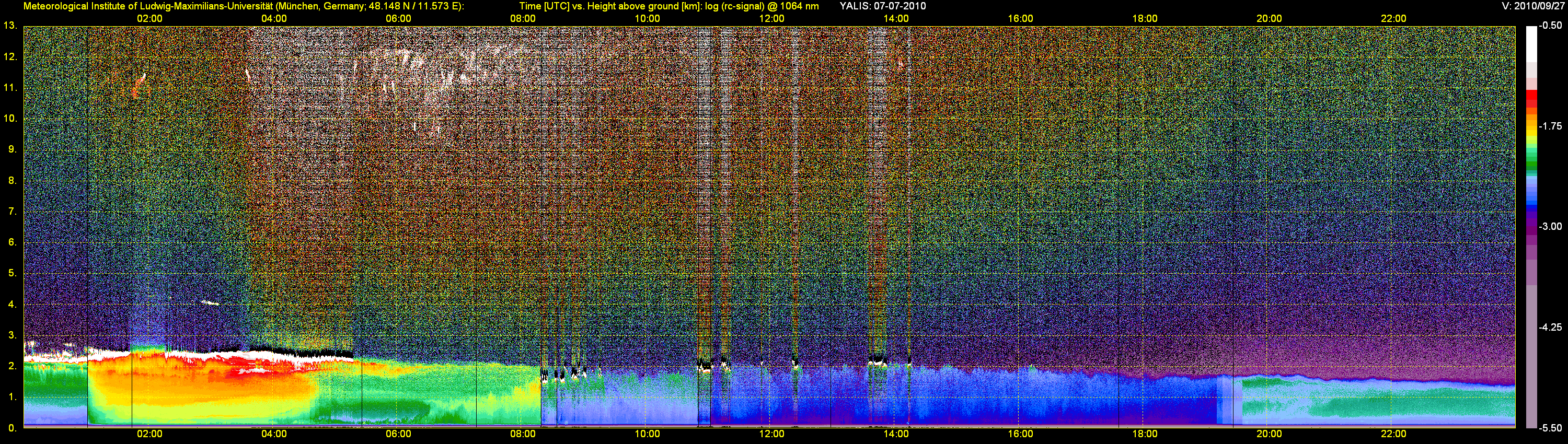The image size is (1568, 444).
Task: Click the '4.' height axis label
Action: (x=12, y=304)
